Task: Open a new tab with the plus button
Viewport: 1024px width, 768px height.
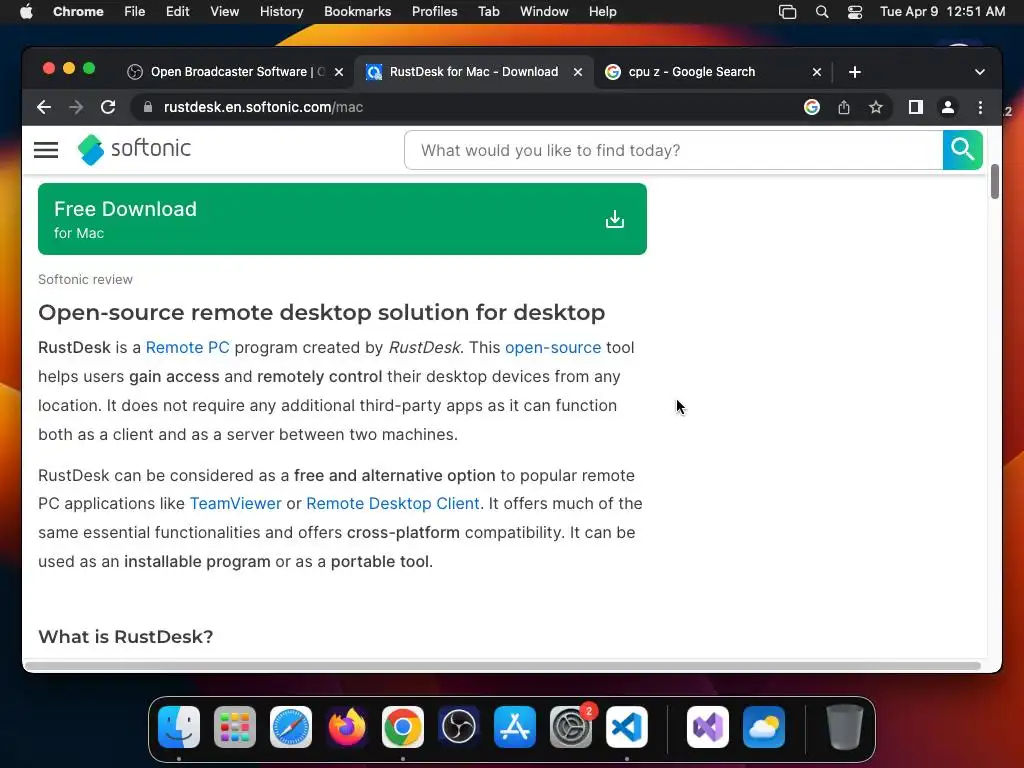Action: 855,72
